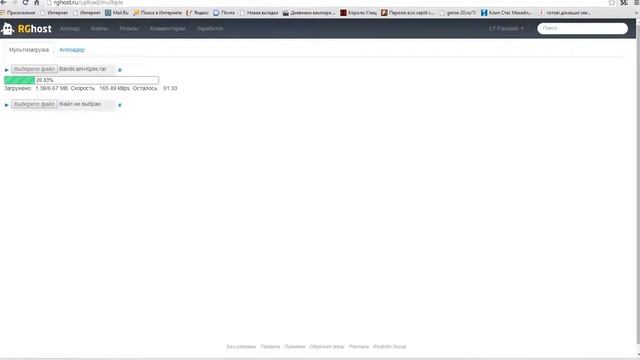This screenshot has height=360, width=640.
Task: Click the rghost.ru address bar
Action: [327, 2]
